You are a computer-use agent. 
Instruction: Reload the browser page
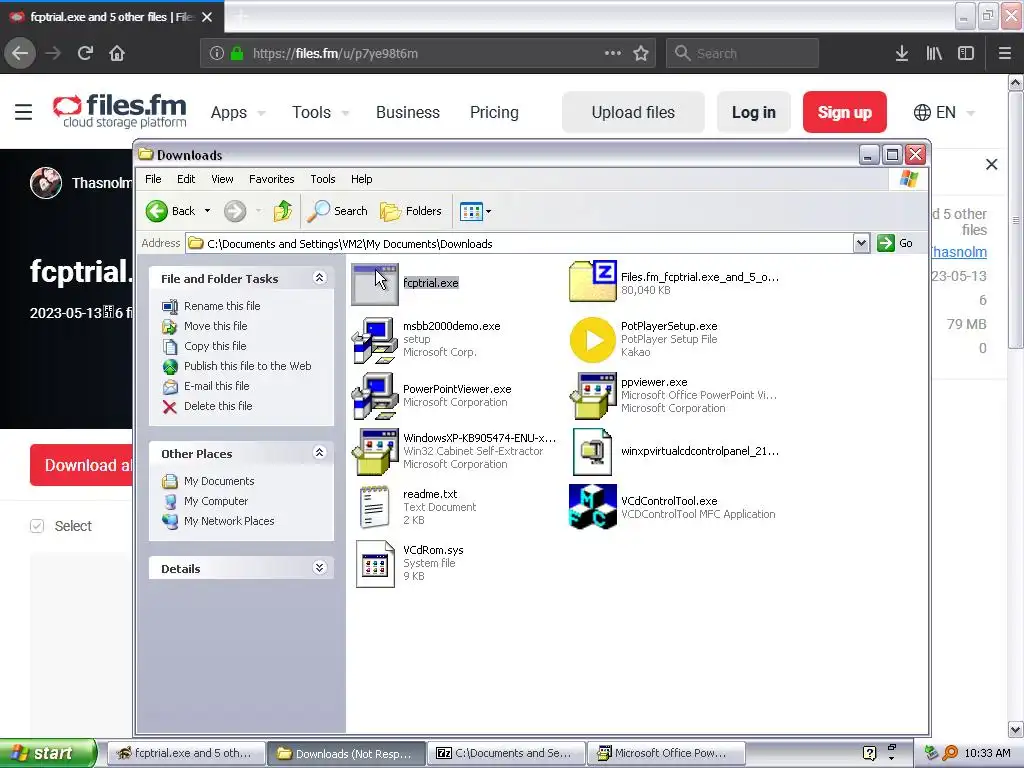coord(85,53)
